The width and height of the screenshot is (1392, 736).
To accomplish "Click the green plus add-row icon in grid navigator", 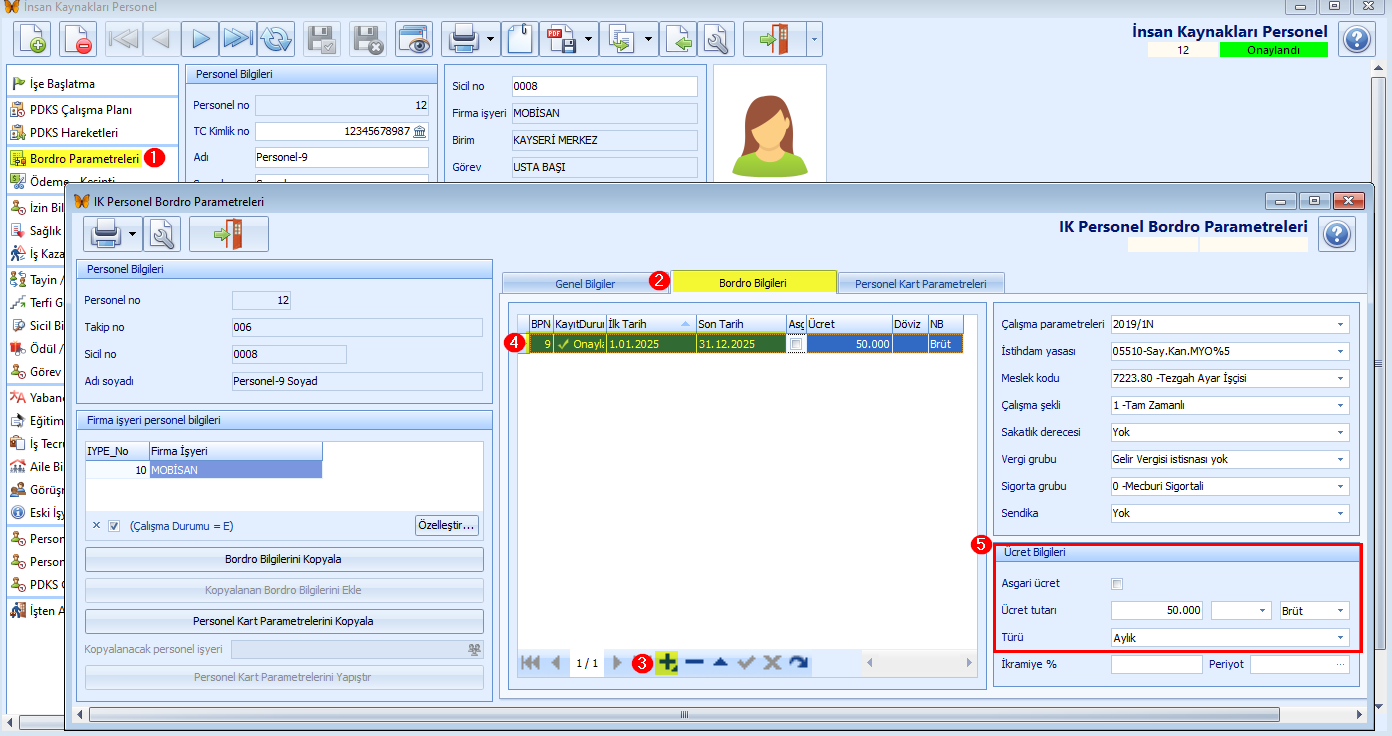I will coord(667,662).
